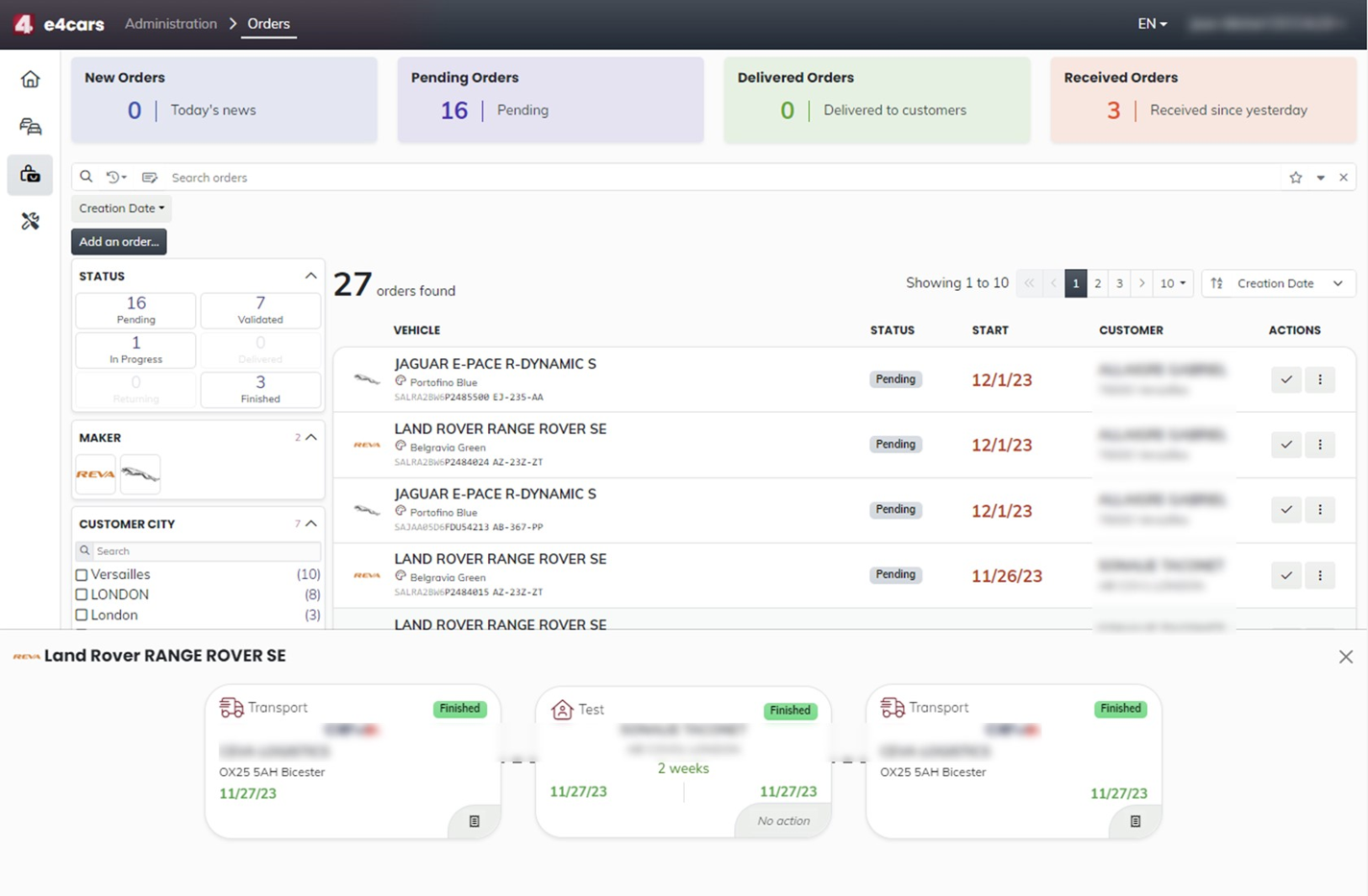
Task: Open document icon on first Transport card
Action: coord(474,821)
